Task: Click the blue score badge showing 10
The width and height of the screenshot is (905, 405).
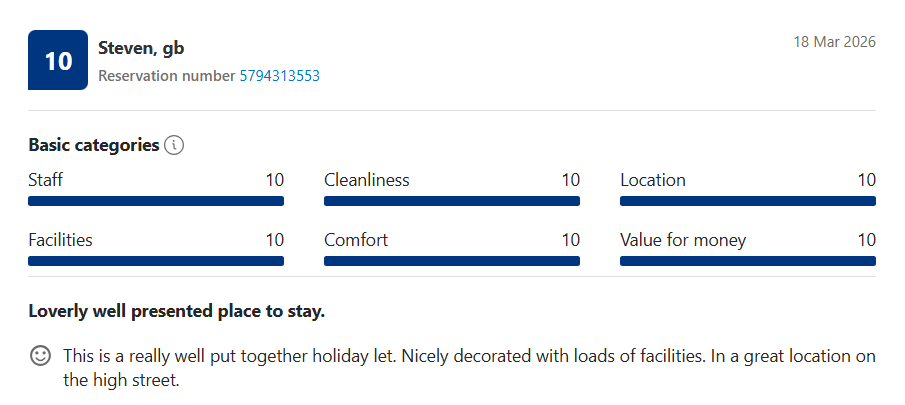Action: pyautogui.click(x=58, y=60)
